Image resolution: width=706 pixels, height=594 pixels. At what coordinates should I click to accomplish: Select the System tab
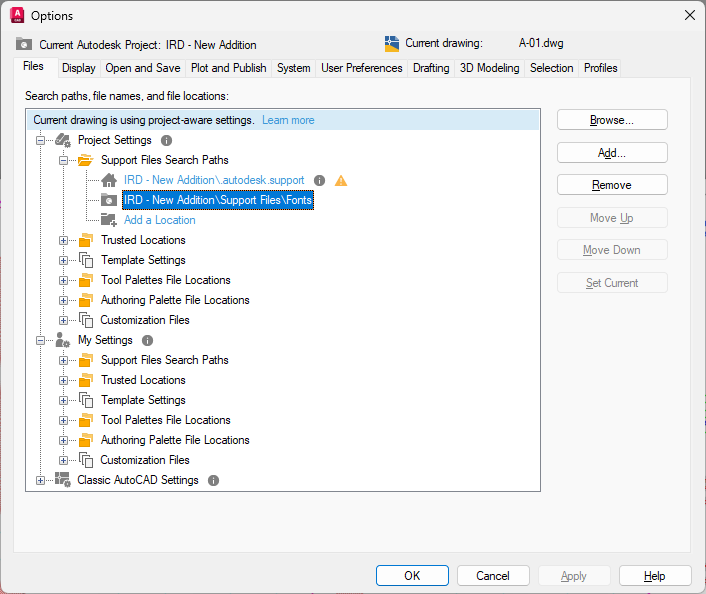294,68
